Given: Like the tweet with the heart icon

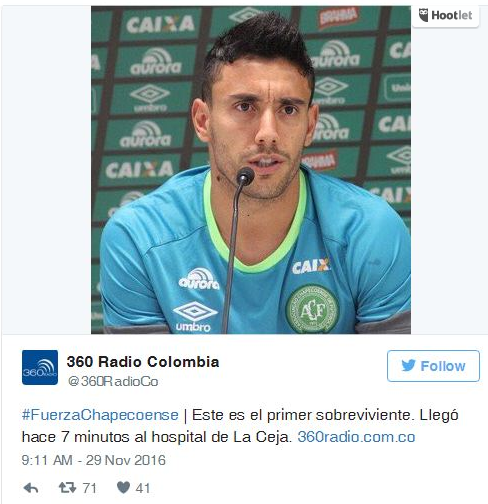Looking at the screenshot, I should 123,488.
